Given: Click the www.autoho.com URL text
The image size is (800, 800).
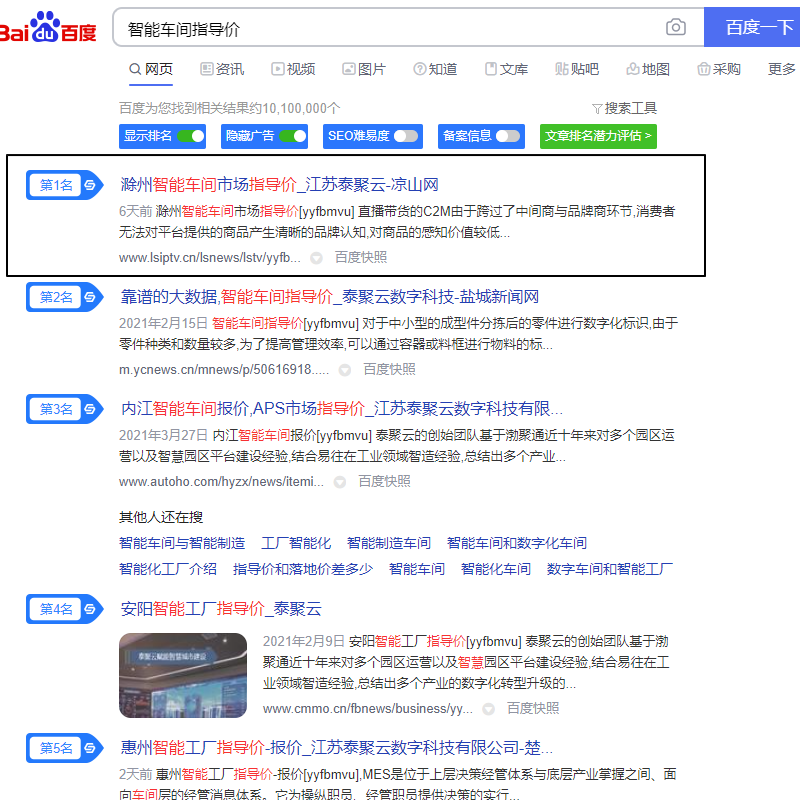Looking at the screenshot, I should pos(221,482).
